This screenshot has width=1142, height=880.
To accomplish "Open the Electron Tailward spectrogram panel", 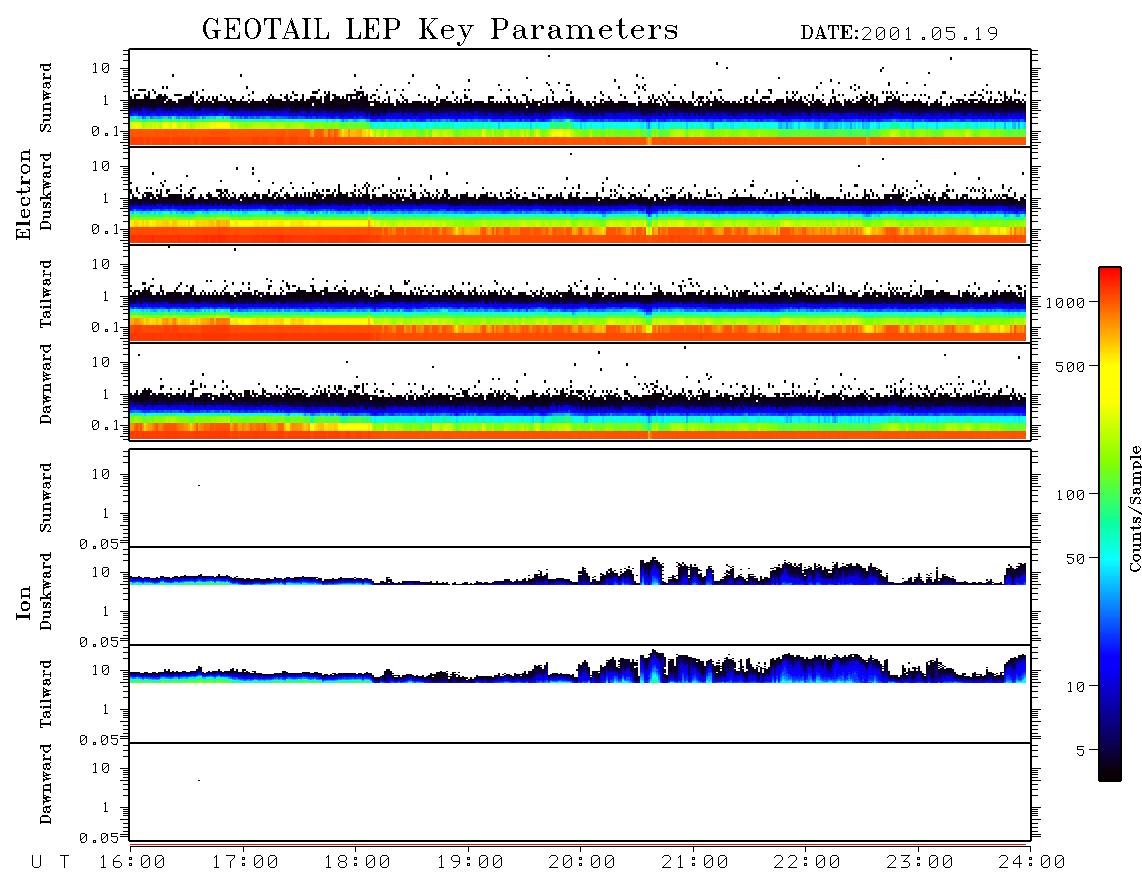I will pos(580,294).
